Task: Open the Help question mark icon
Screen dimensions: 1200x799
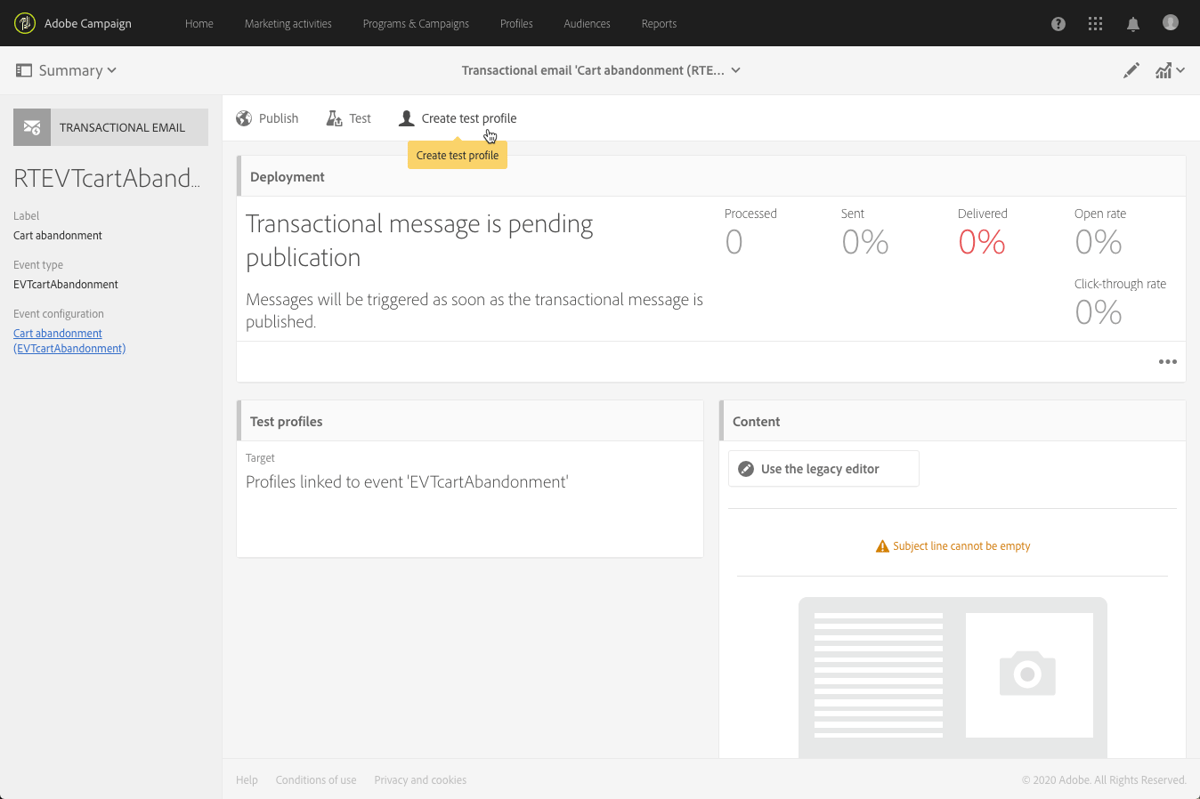Action: 1057,23
